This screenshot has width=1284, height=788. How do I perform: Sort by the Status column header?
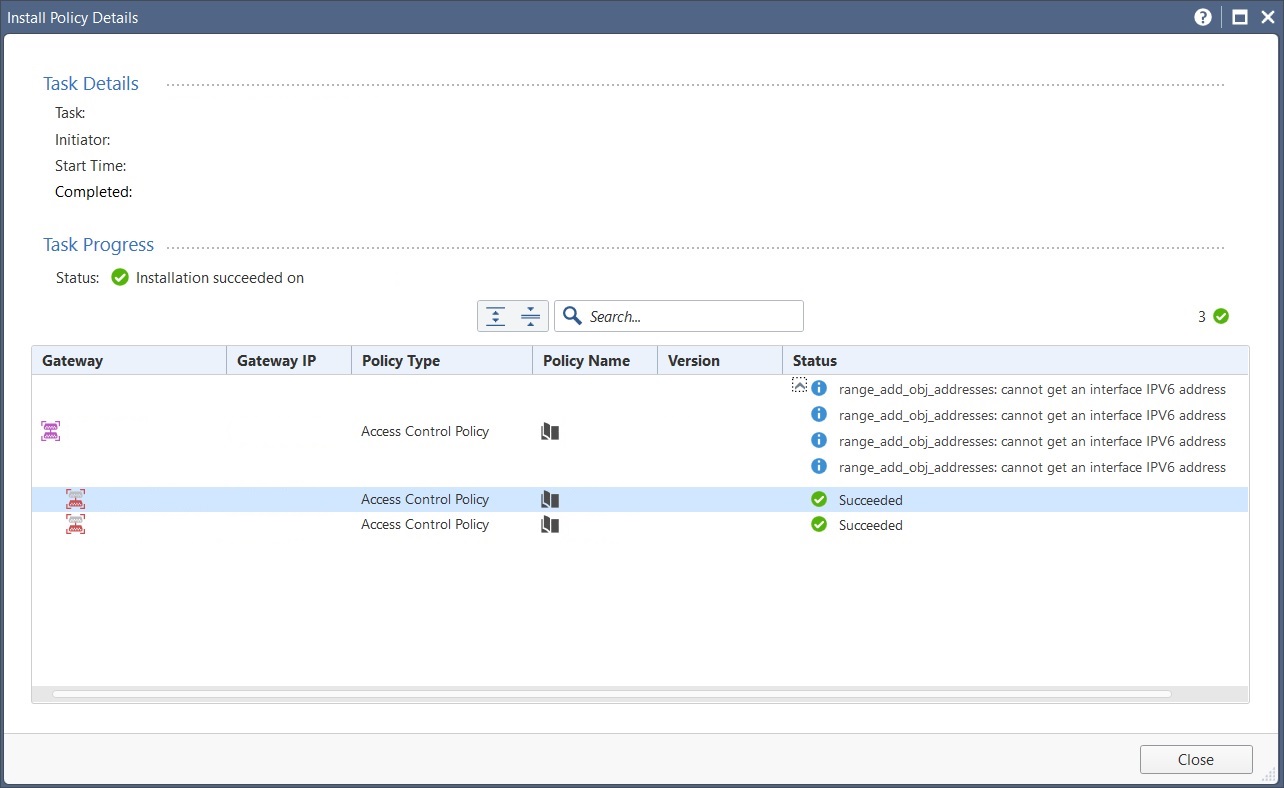[x=1015, y=360]
